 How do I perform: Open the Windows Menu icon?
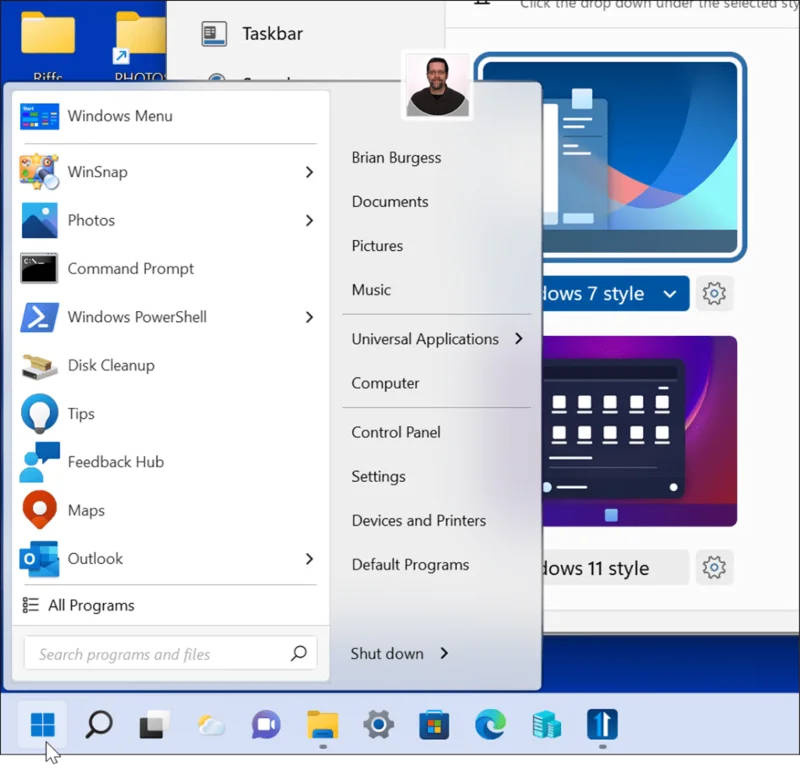[39, 116]
